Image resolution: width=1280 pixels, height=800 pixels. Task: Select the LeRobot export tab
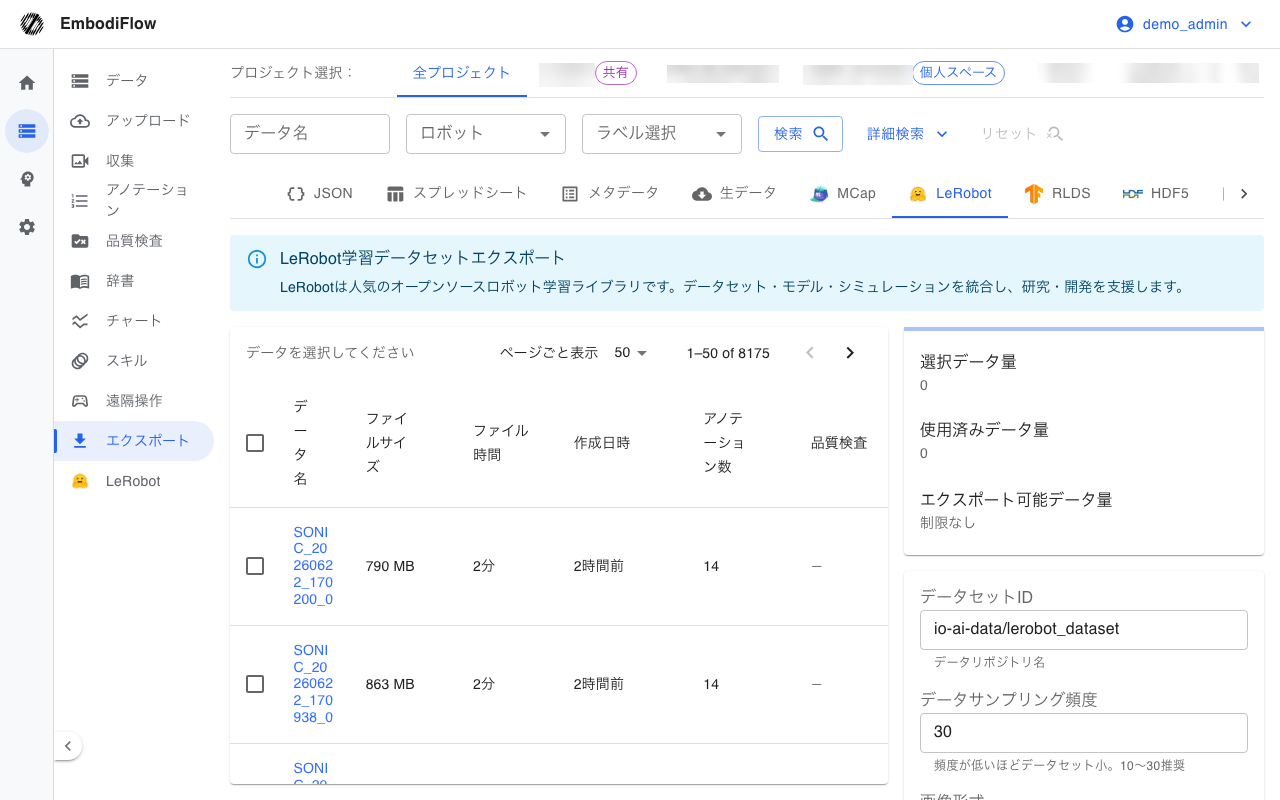(x=950, y=194)
